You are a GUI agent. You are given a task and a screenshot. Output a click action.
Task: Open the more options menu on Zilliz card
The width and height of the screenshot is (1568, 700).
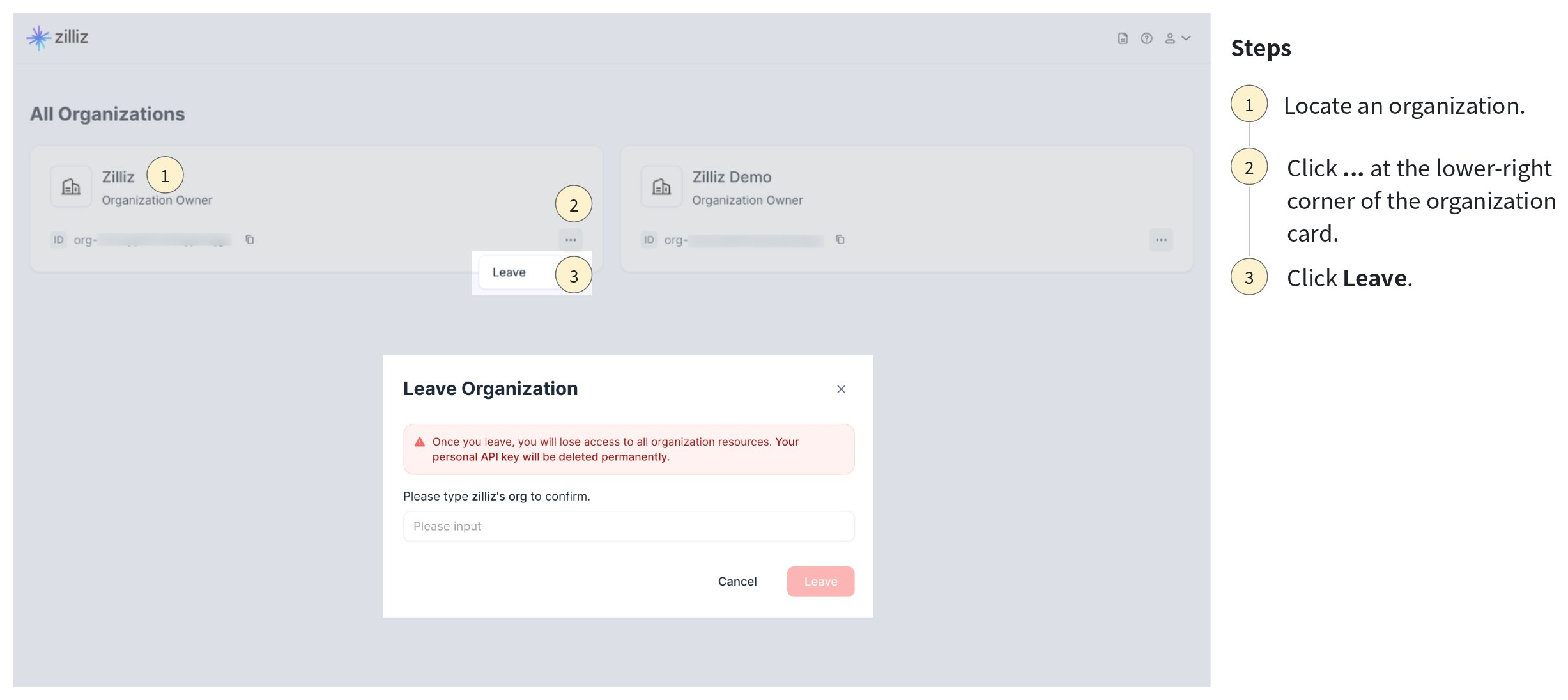(571, 240)
